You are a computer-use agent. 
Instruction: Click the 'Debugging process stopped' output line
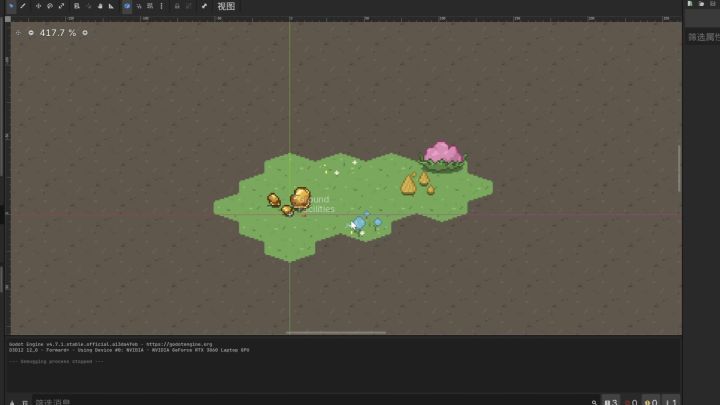(56, 361)
